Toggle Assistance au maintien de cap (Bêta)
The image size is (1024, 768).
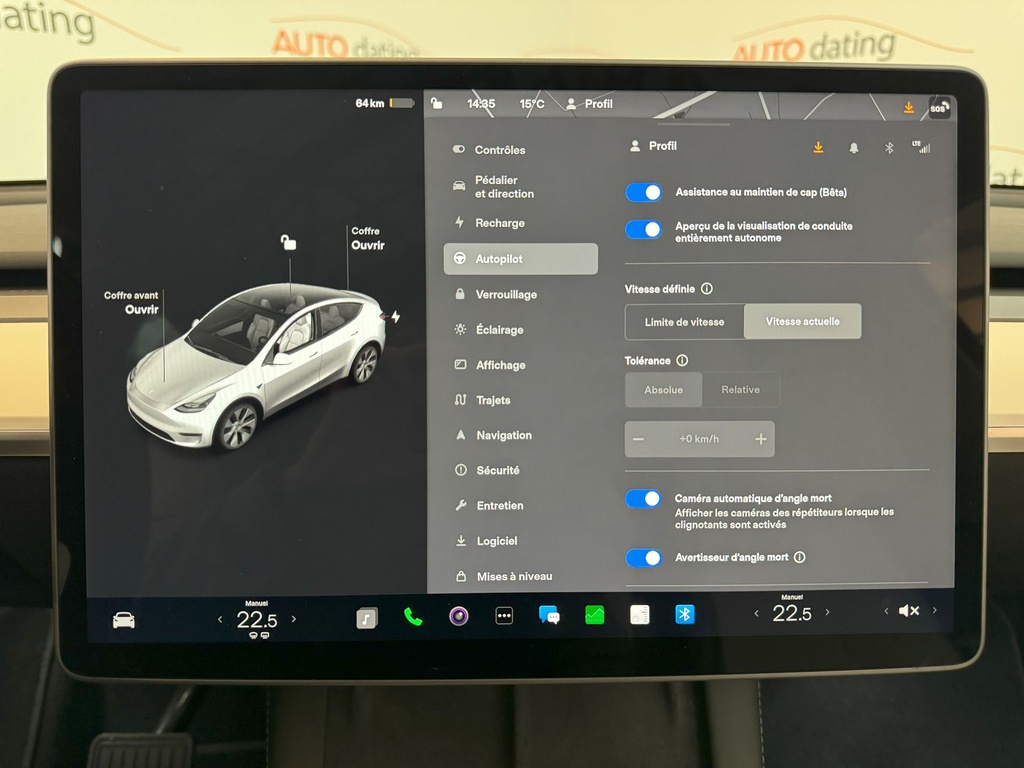(643, 193)
